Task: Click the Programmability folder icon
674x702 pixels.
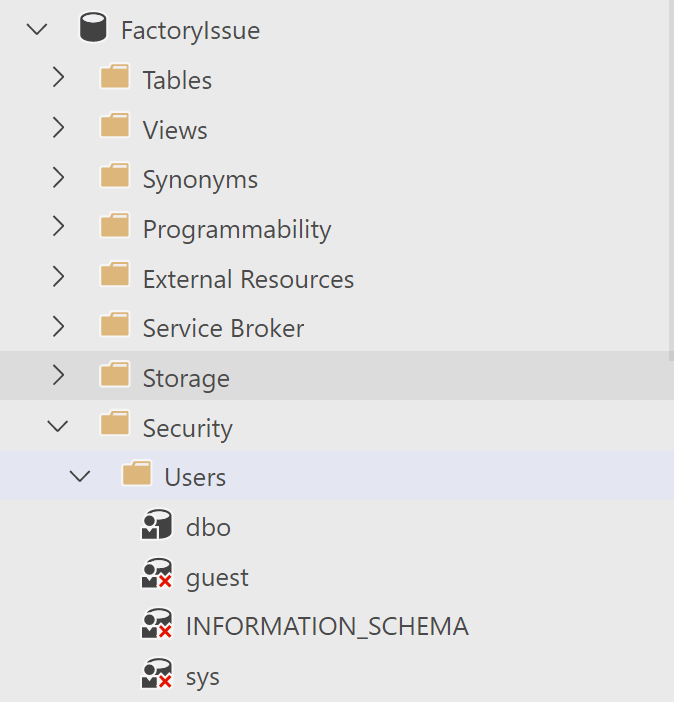Action: point(115,225)
